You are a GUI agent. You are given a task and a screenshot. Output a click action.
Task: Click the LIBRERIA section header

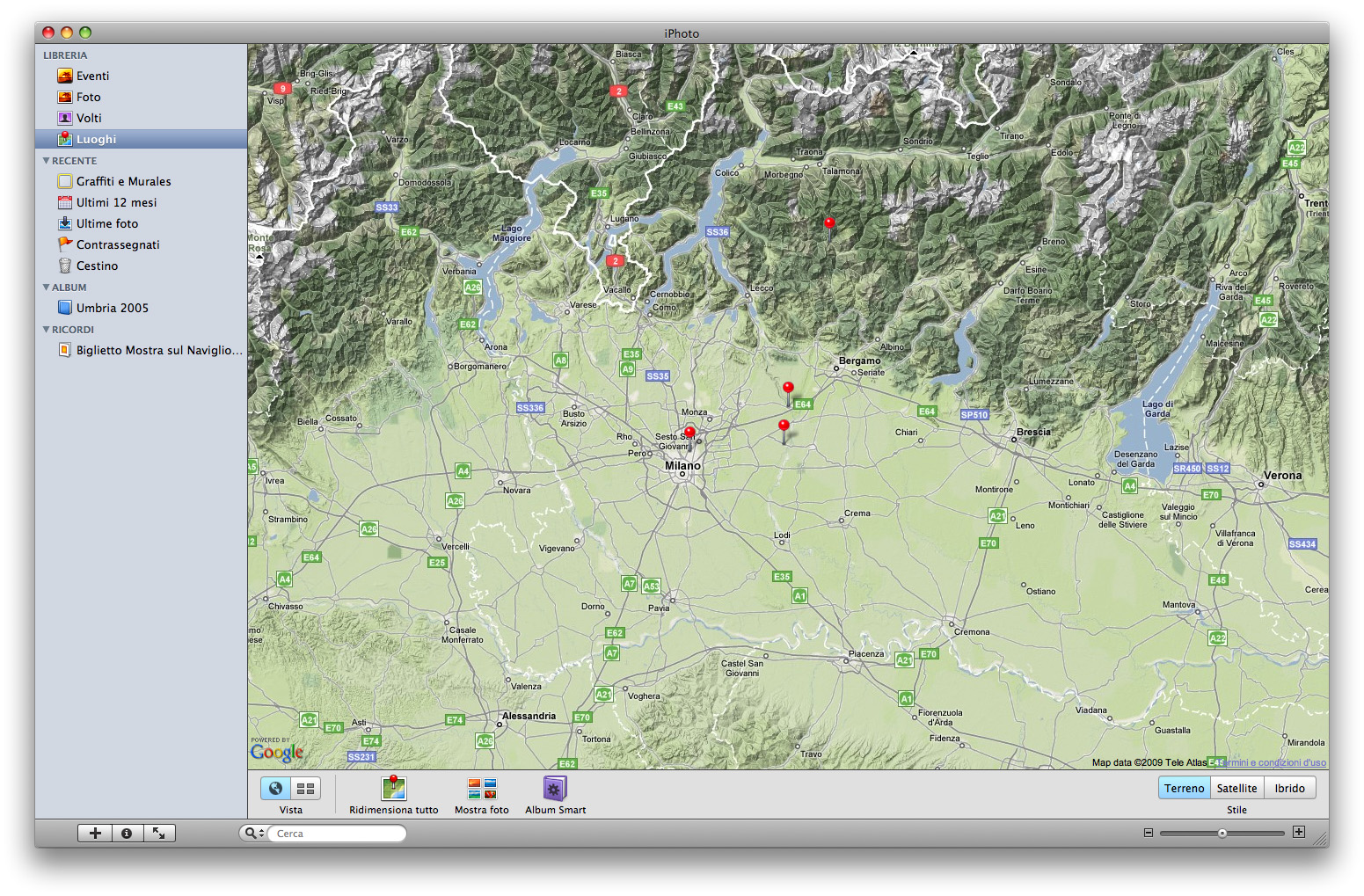tap(65, 55)
